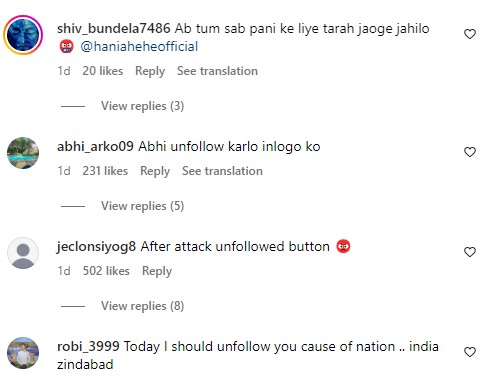Open username jeclonsiyog8
This screenshot has height=384, width=484.
tap(96, 247)
